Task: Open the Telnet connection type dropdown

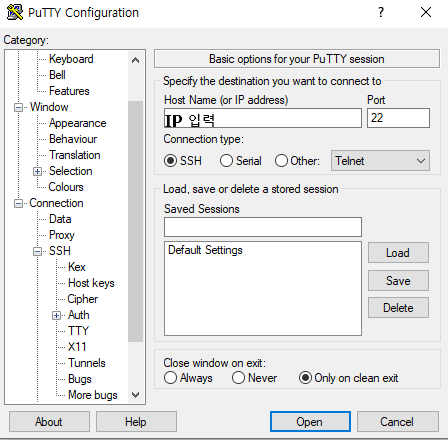Action: coord(380,161)
